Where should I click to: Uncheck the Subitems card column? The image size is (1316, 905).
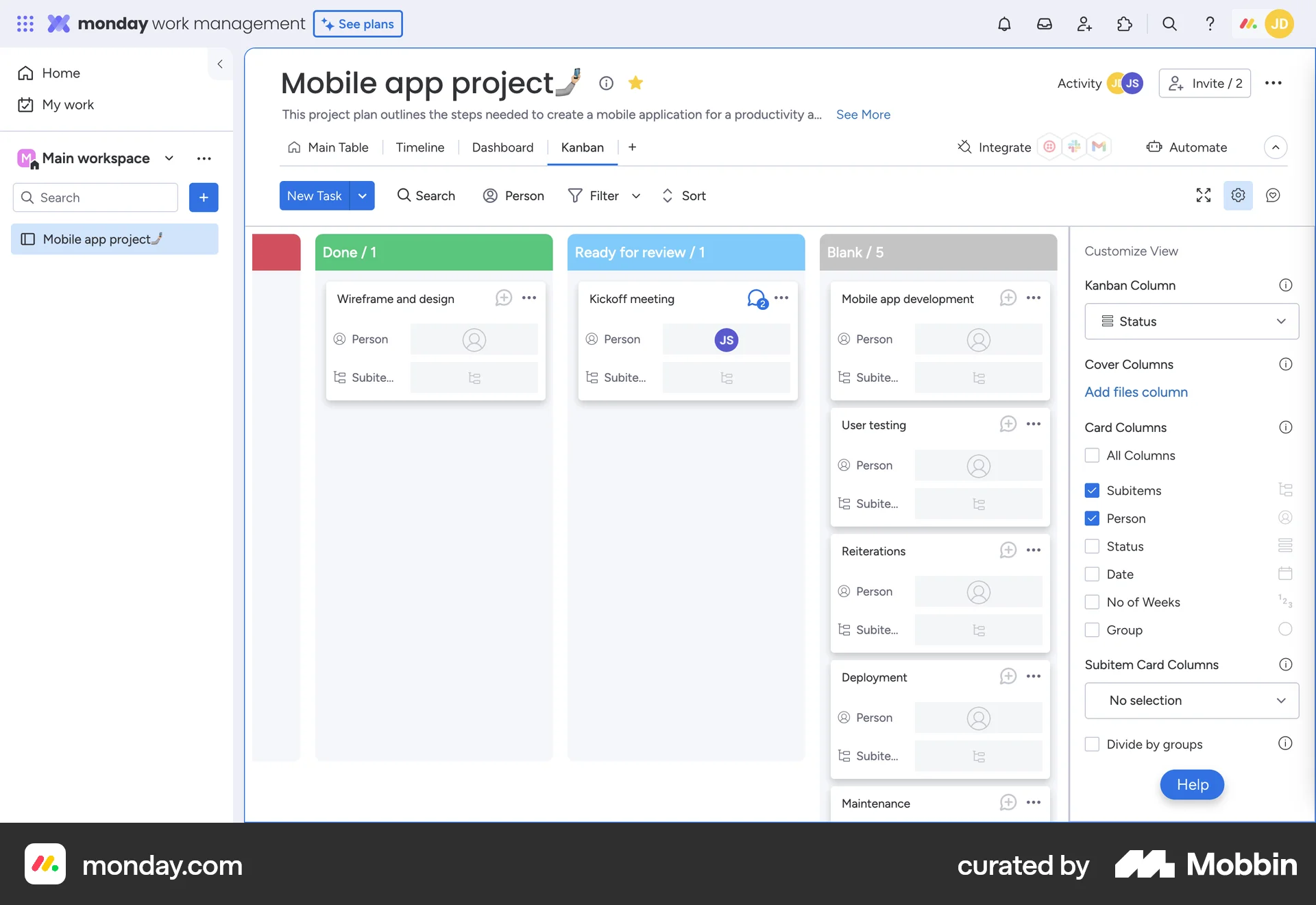tap(1091, 490)
